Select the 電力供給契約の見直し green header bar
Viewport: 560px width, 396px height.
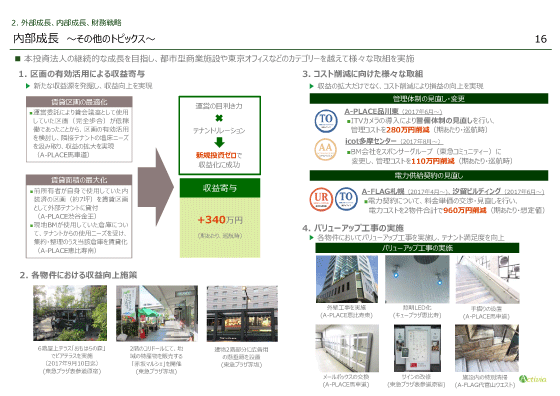point(429,175)
